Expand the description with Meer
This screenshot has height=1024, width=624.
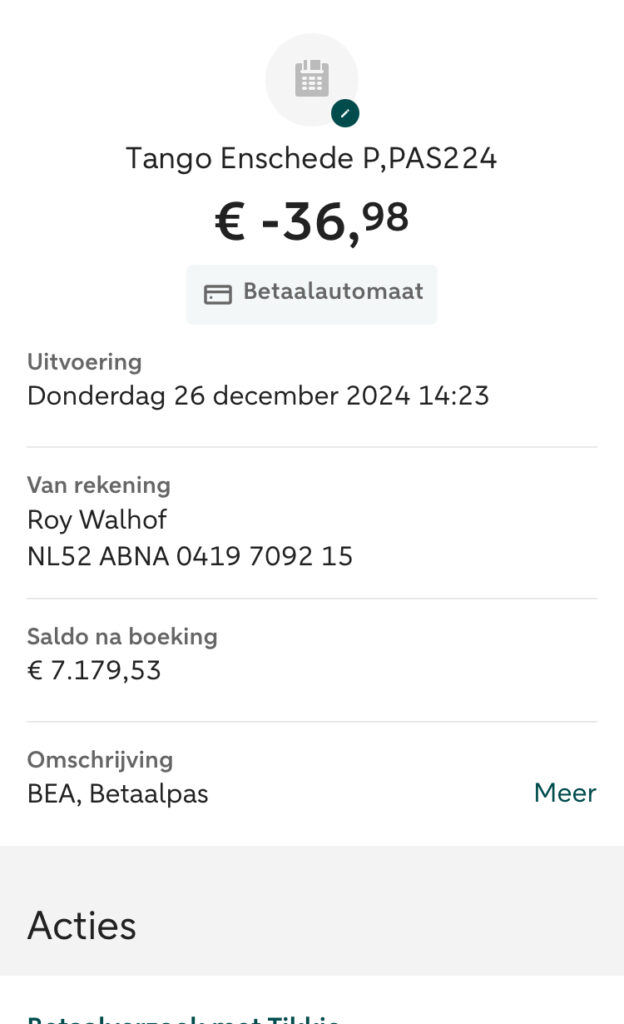coord(564,793)
